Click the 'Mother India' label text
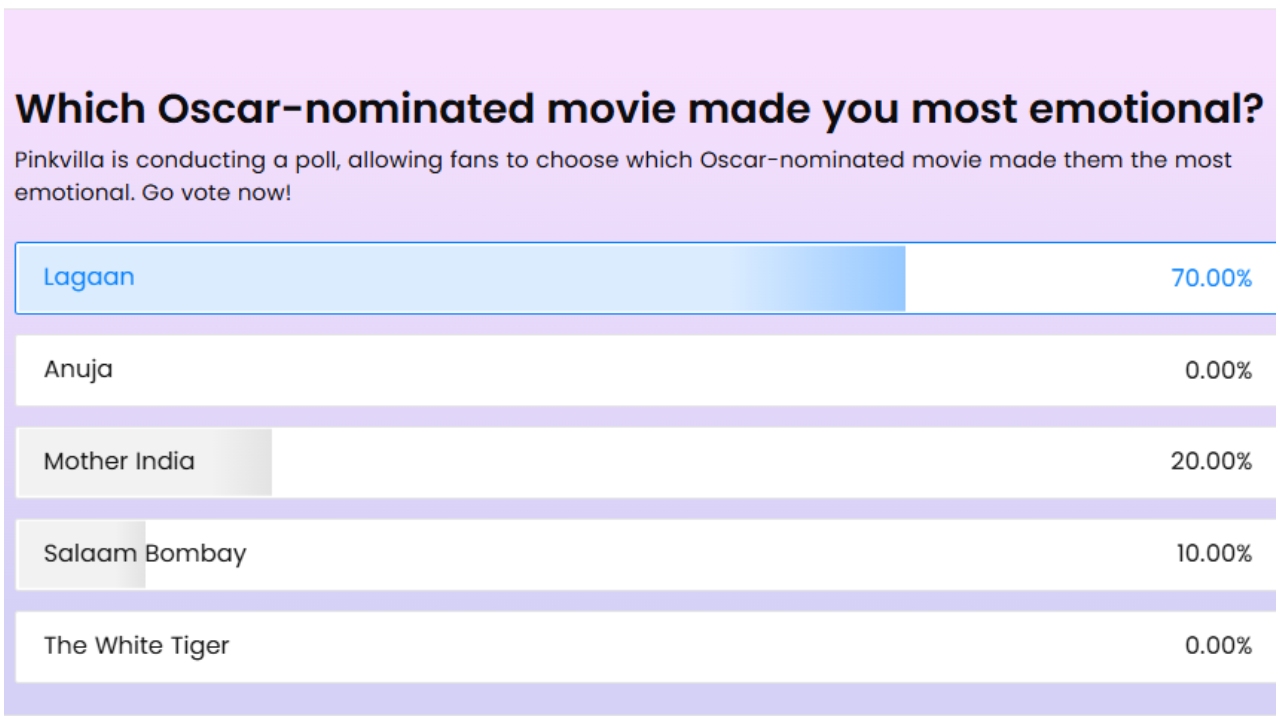 (x=119, y=462)
